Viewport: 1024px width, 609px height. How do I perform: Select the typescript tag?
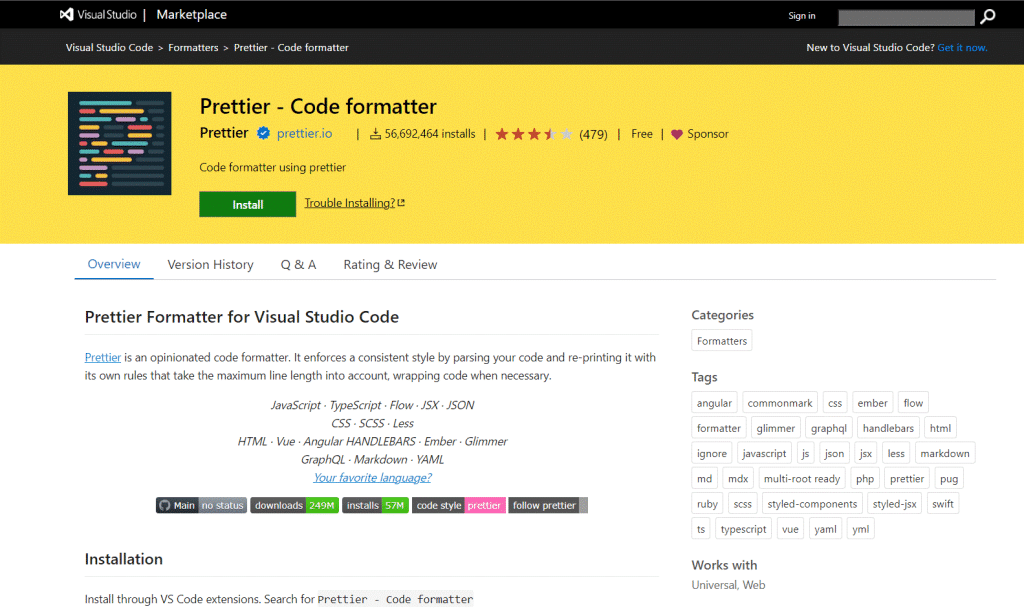click(x=743, y=529)
